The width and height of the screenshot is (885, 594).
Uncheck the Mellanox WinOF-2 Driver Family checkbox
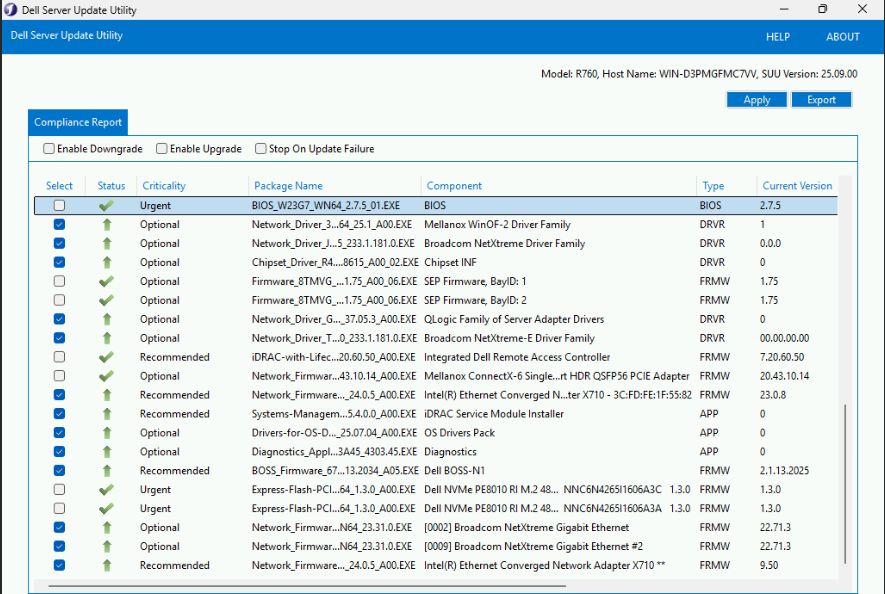click(x=59, y=225)
